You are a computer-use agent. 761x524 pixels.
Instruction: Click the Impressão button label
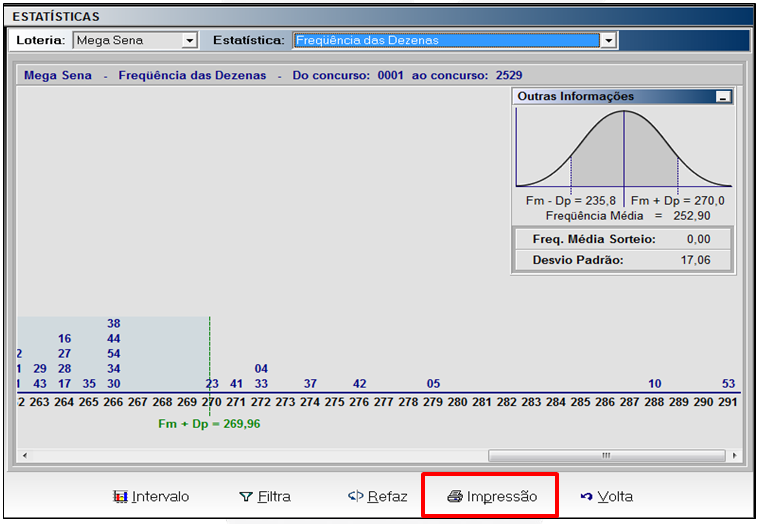(x=502, y=496)
